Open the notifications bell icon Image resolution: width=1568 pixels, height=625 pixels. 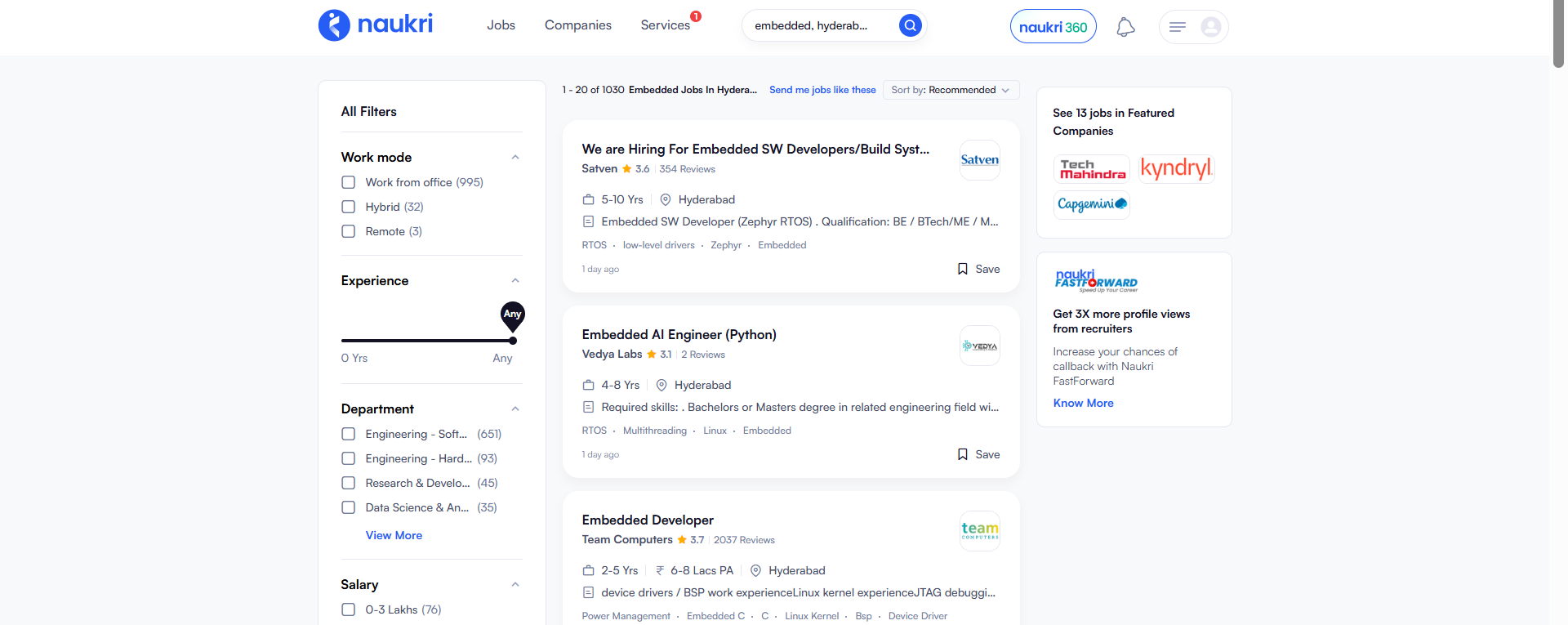(1125, 27)
